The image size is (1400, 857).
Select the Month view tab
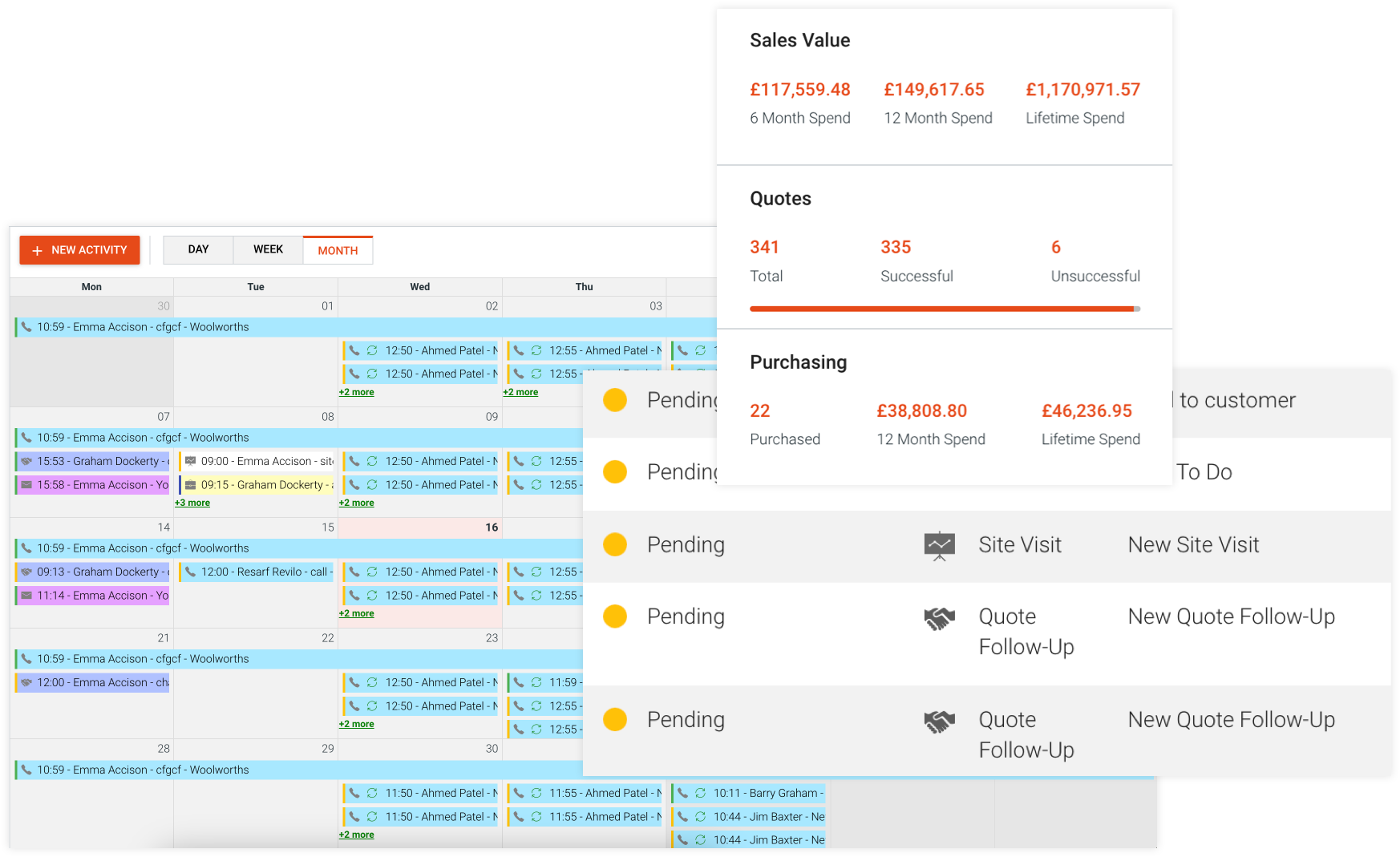(x=338, y=250)
